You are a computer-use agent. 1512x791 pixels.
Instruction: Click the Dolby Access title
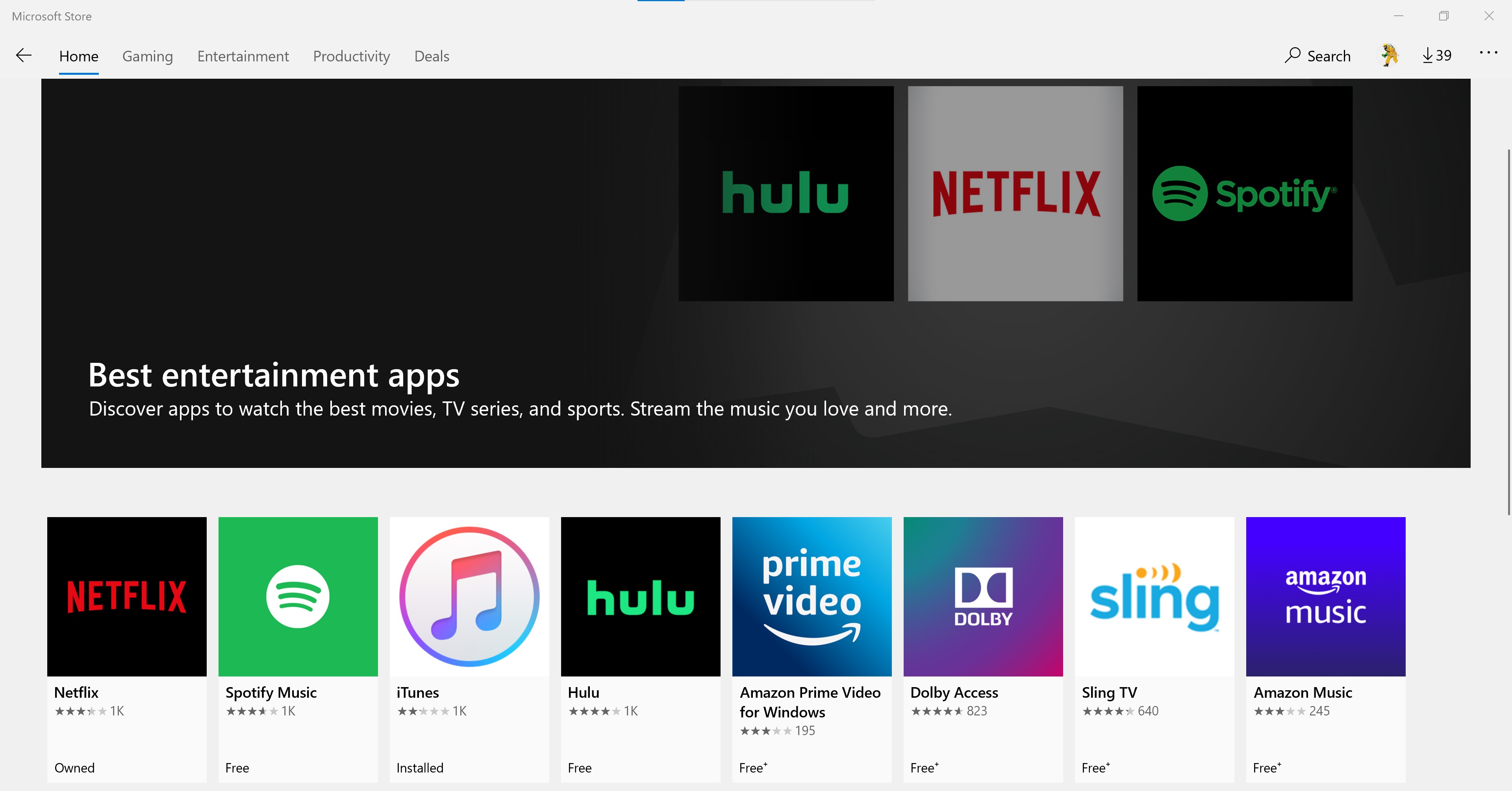point(954,693)
